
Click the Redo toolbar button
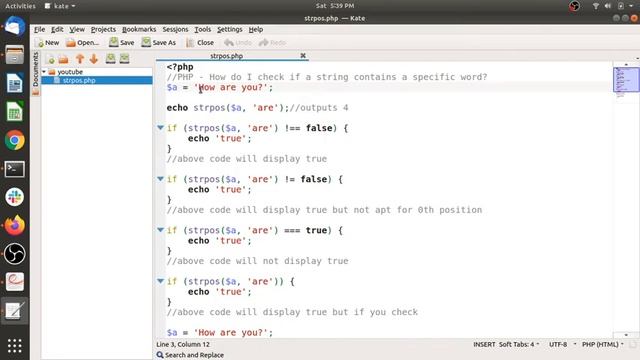pyautogui.click(x=272, y=42)
